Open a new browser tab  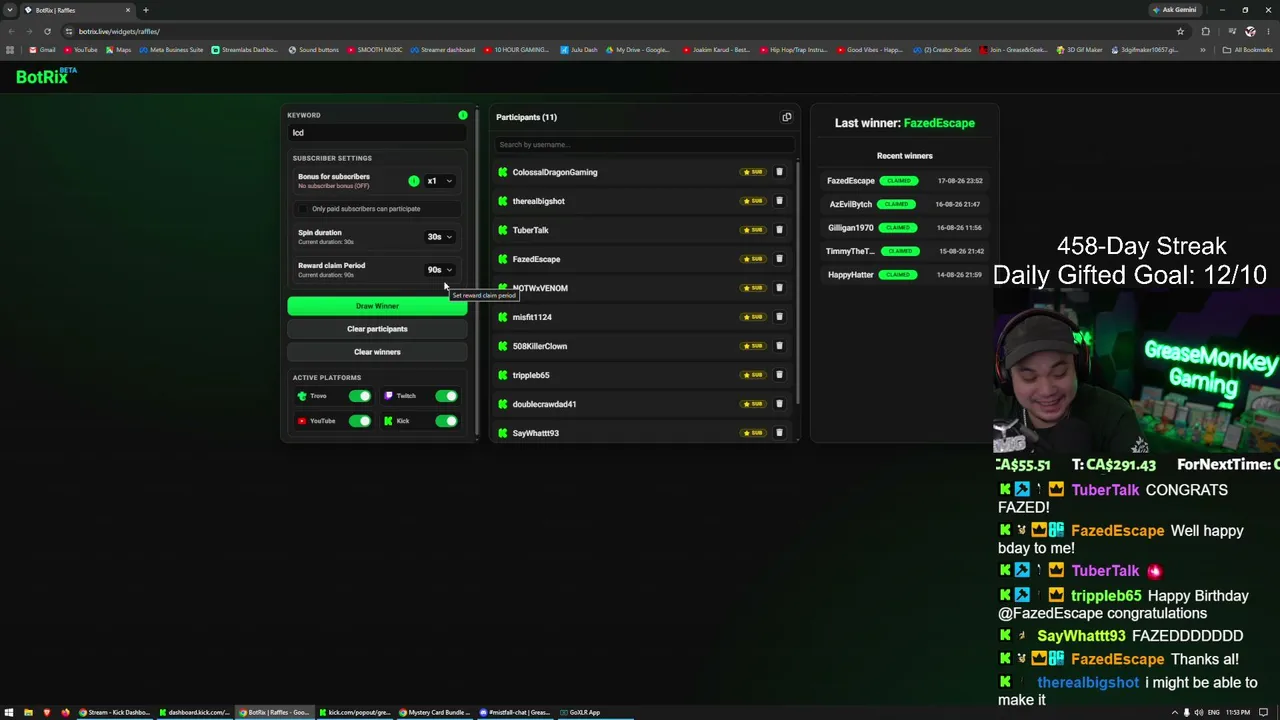coord(145,10)
